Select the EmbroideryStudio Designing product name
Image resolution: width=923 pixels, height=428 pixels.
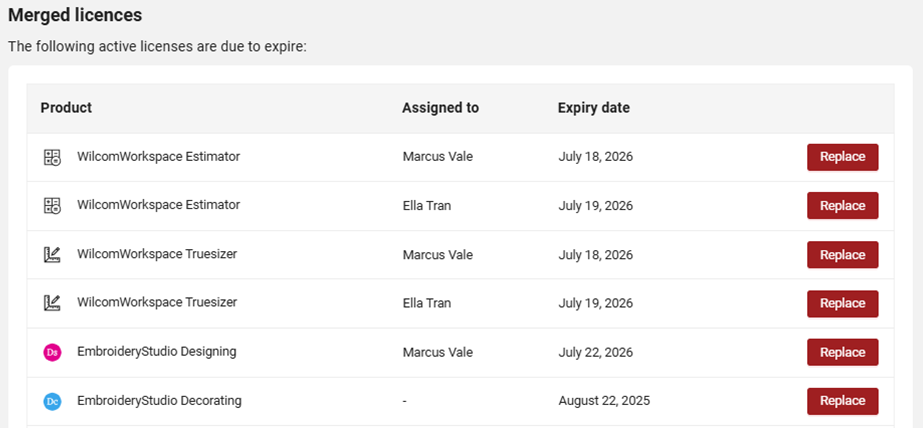(x=157, y=351)
